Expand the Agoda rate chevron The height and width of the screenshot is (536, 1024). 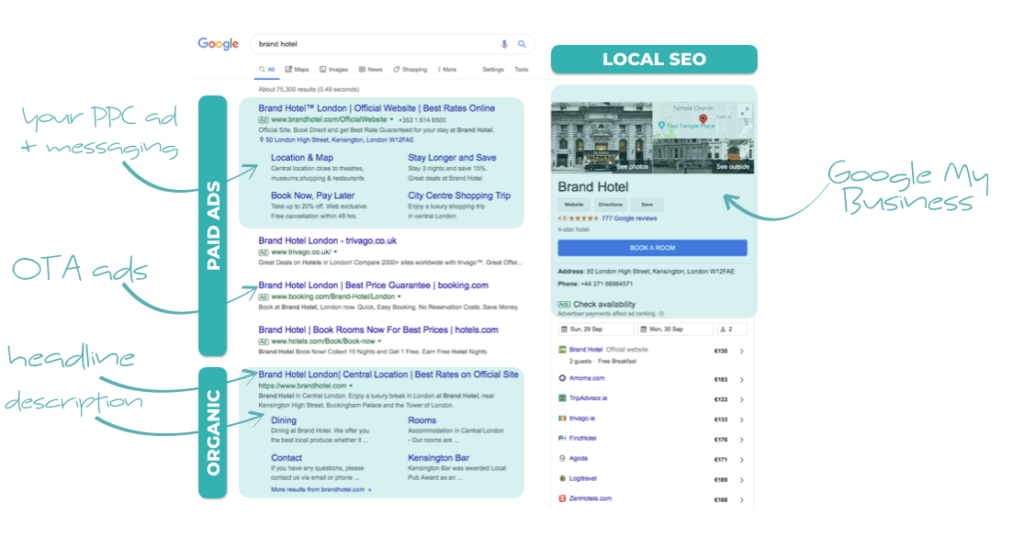pyautogui.click(x=742, y=460)
